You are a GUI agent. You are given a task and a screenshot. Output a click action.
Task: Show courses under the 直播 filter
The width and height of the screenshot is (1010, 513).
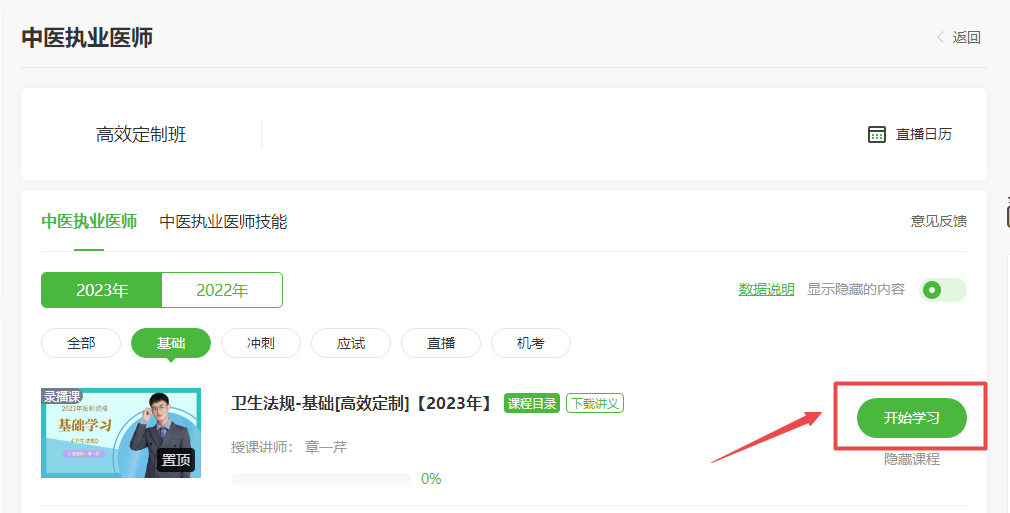pyautogui.click(x=441, y=343)
